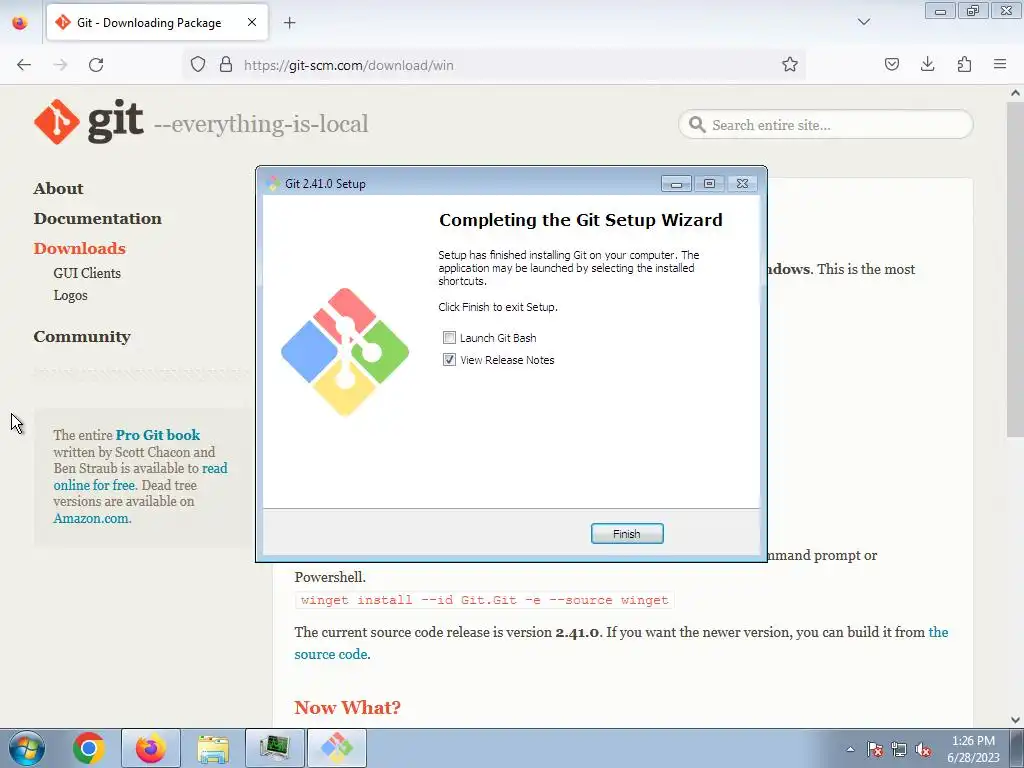The image size is (1024, 768).
Task: Click the git logo on the website header
Action: pos(89,121)
